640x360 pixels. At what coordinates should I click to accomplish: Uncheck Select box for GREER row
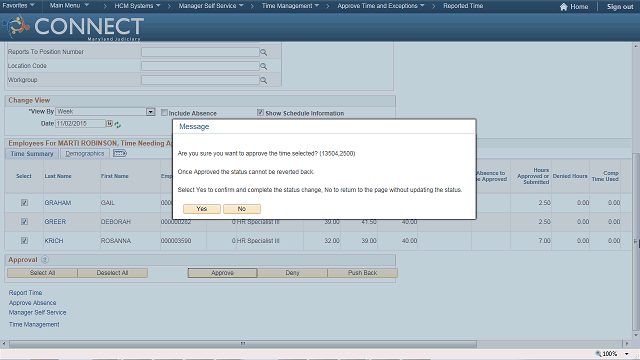point(24,222)
